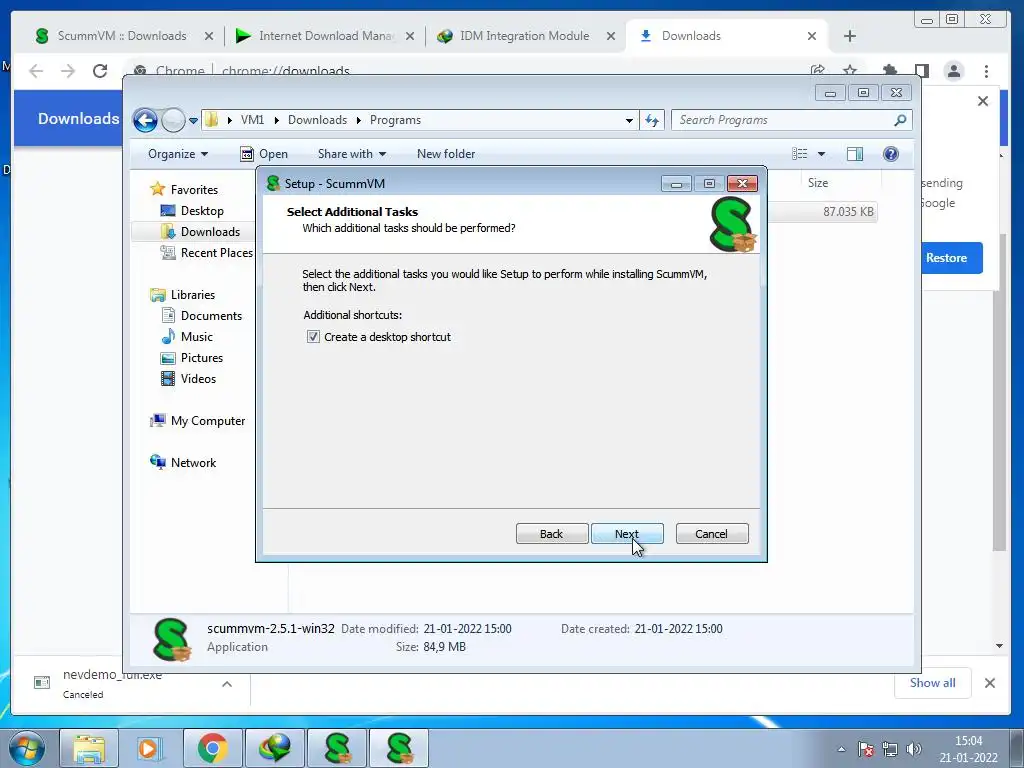Screen dimensions: 1024x768
Task: Switch to IDM Integration Module tab
Action: coord(524,36)
